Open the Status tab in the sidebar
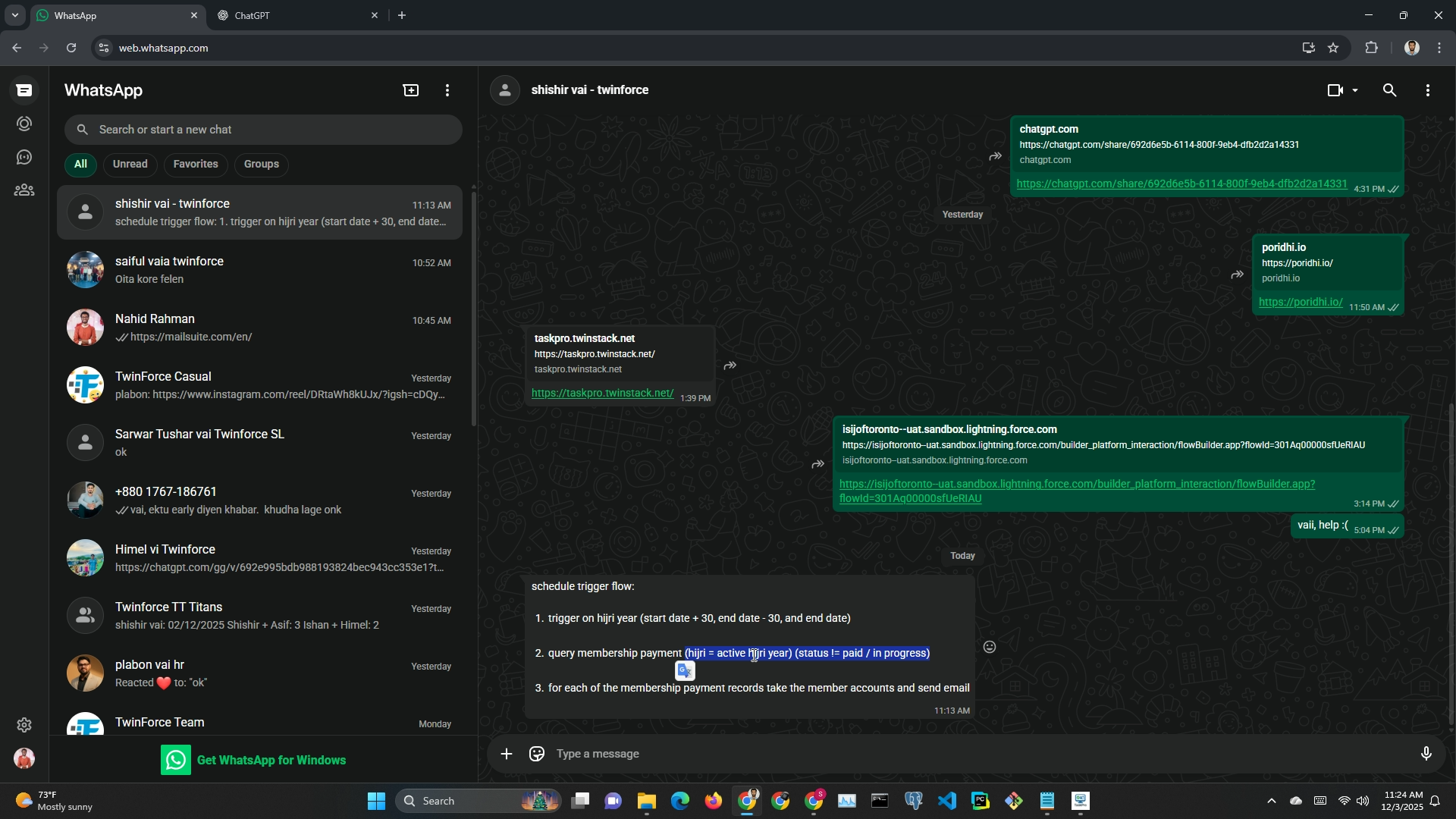The height and width of the screenshot is (819, 1456). coord(24,124)
